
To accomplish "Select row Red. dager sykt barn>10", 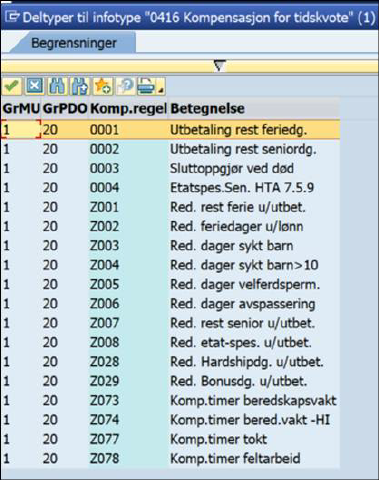I will click(170, 265).
